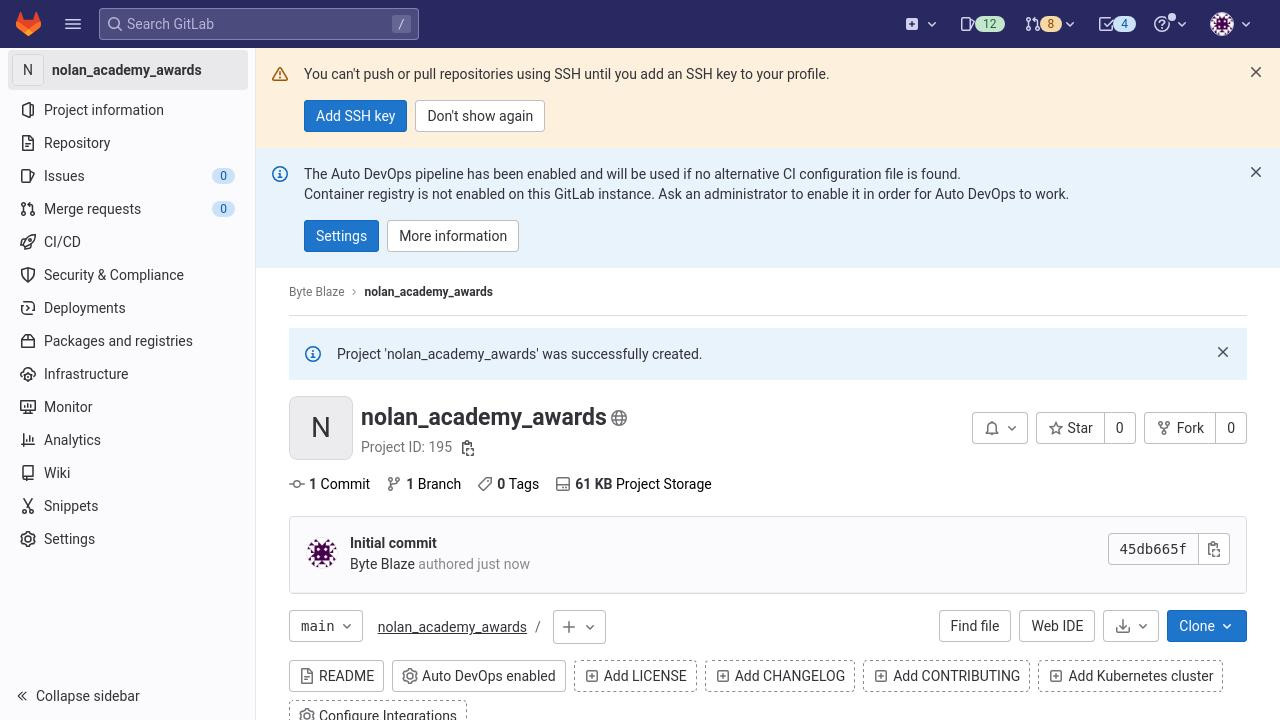Screen dimensions: 1280x720
Task: Click nolan_academy_awards breadcrumb link
Action: click(x=428, y=292)
